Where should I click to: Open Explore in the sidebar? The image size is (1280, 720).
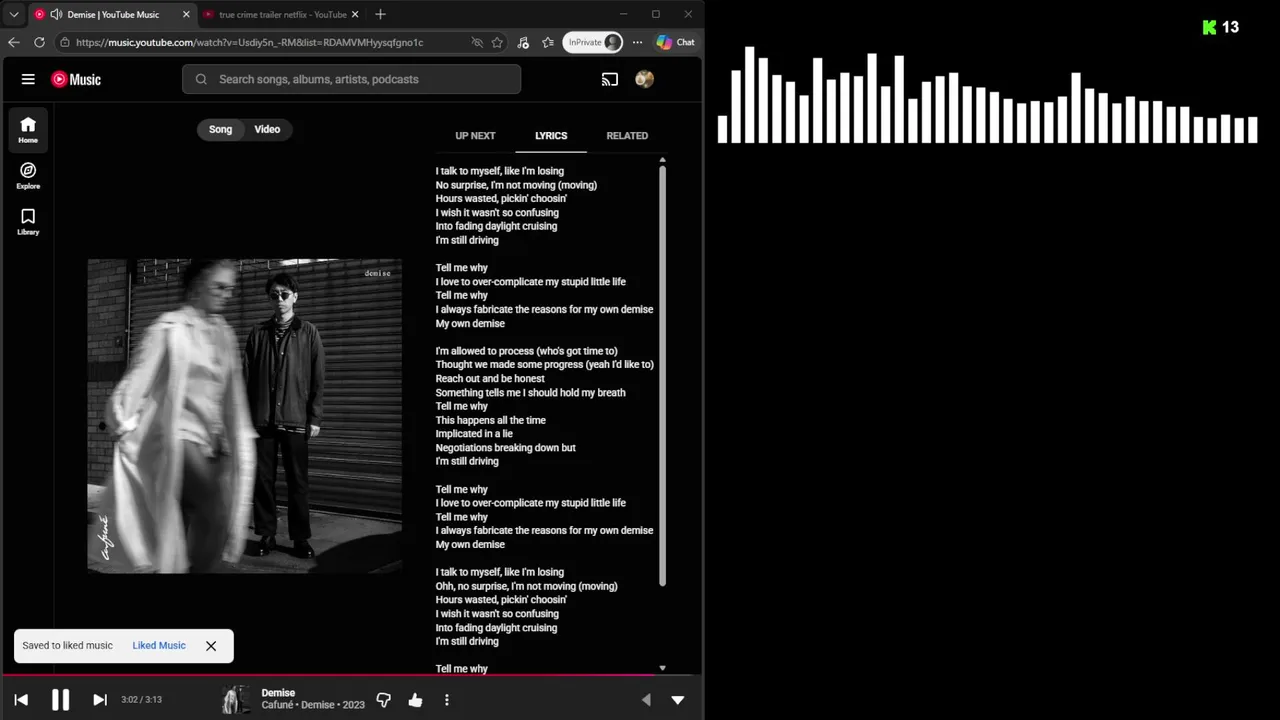tap(28, 175)
